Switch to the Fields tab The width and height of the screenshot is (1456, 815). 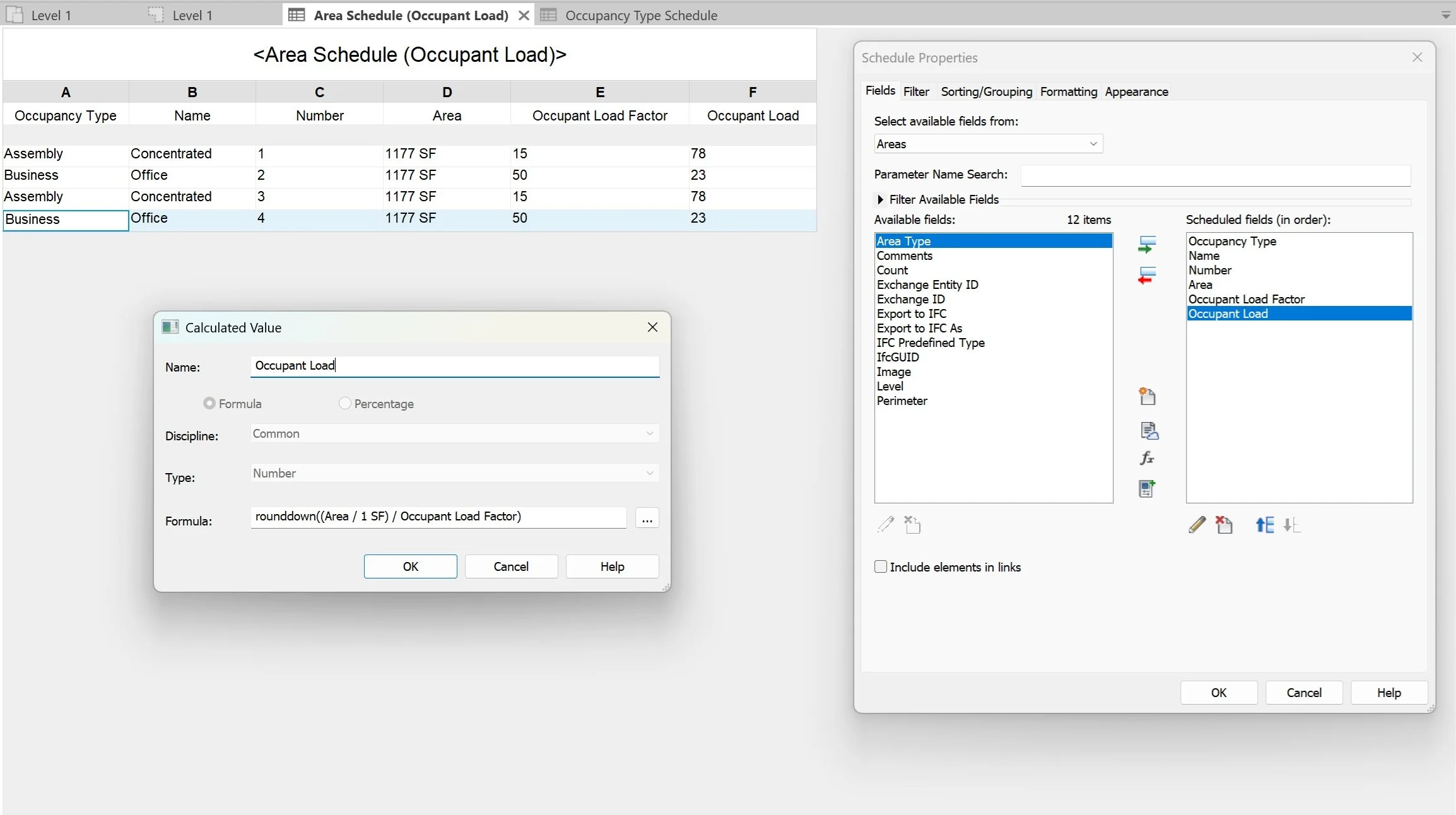(880, 90)
